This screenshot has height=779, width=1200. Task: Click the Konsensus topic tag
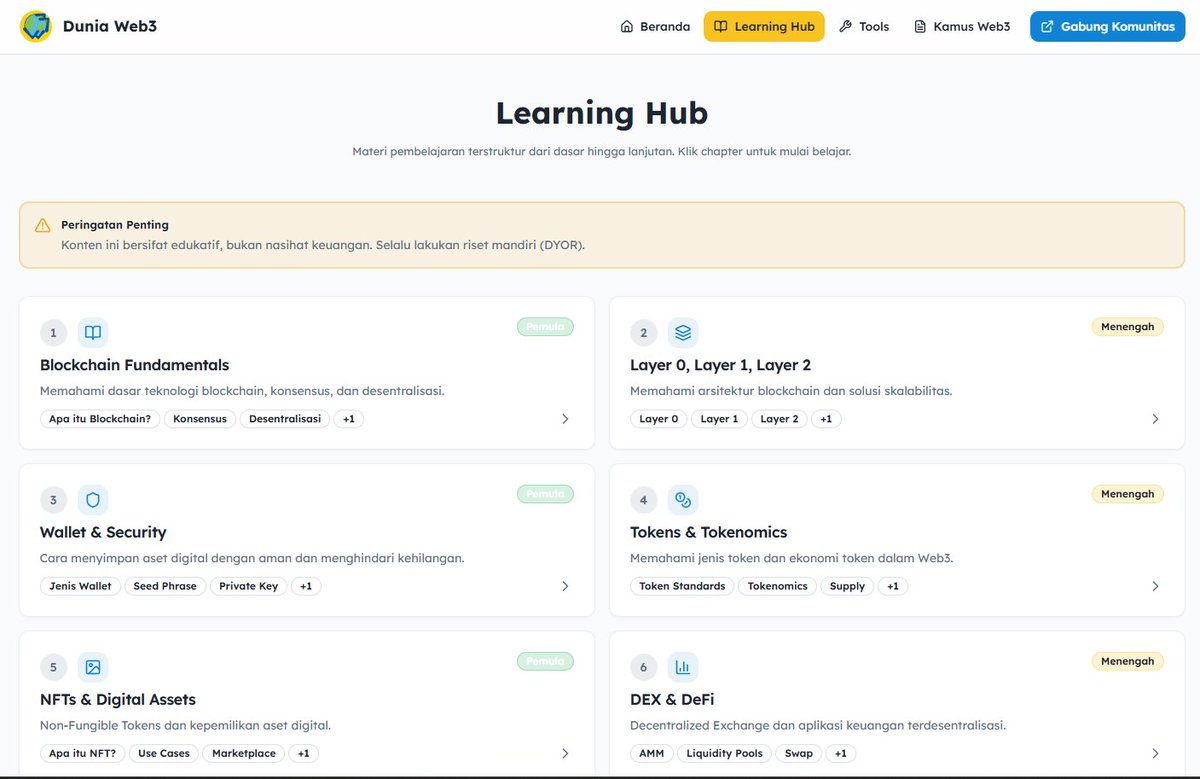point(200,419)
